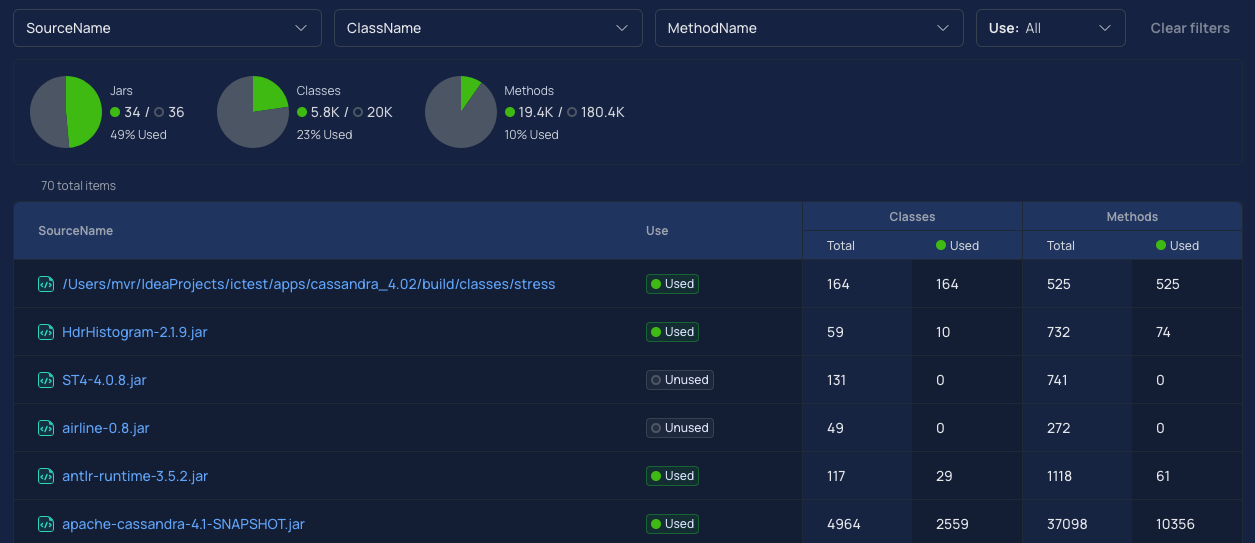Click the Clear filters button
The image size is (1255, 543).
[x=1190, y=28]
